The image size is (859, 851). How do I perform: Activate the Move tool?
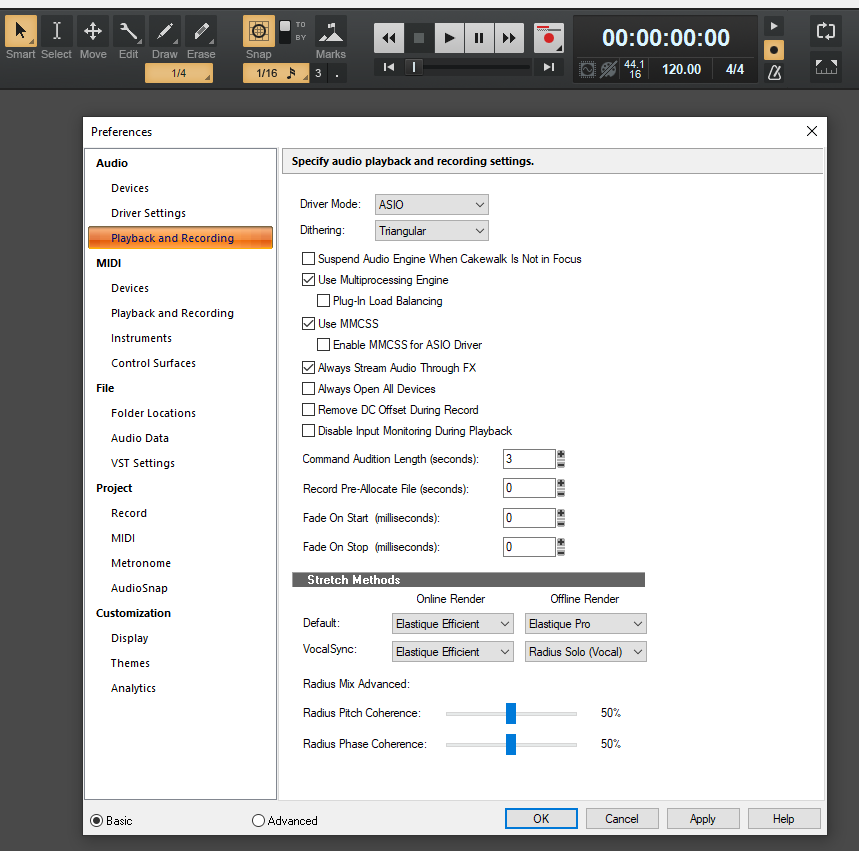pos(93,31)
